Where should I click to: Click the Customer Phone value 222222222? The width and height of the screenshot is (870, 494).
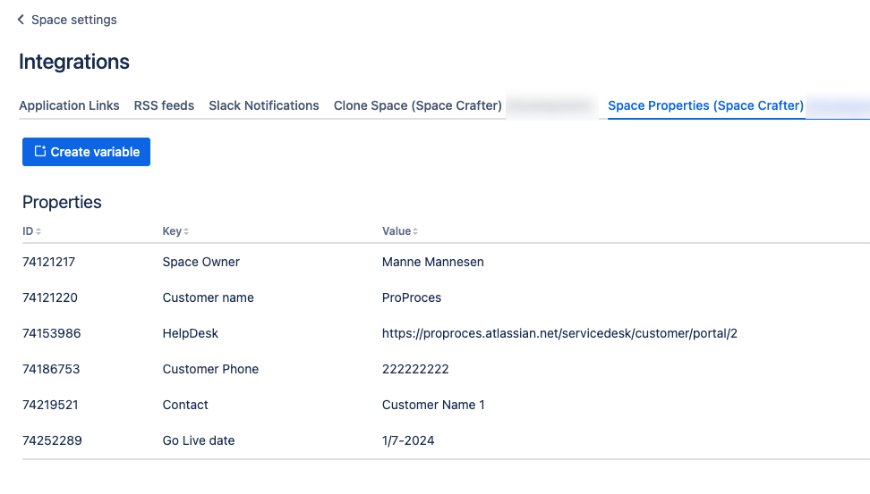coord(415,369)
